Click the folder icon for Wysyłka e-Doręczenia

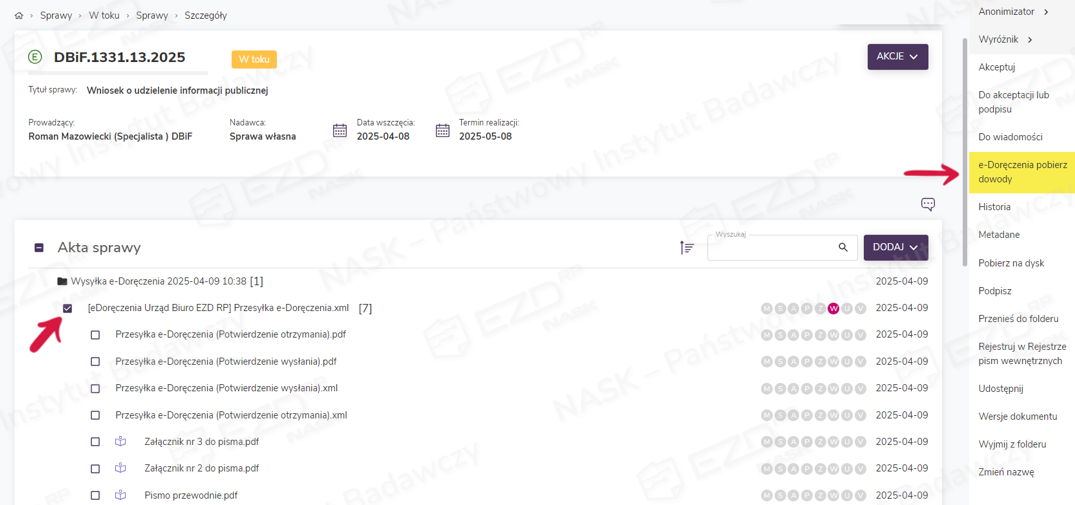coord(62,282)
